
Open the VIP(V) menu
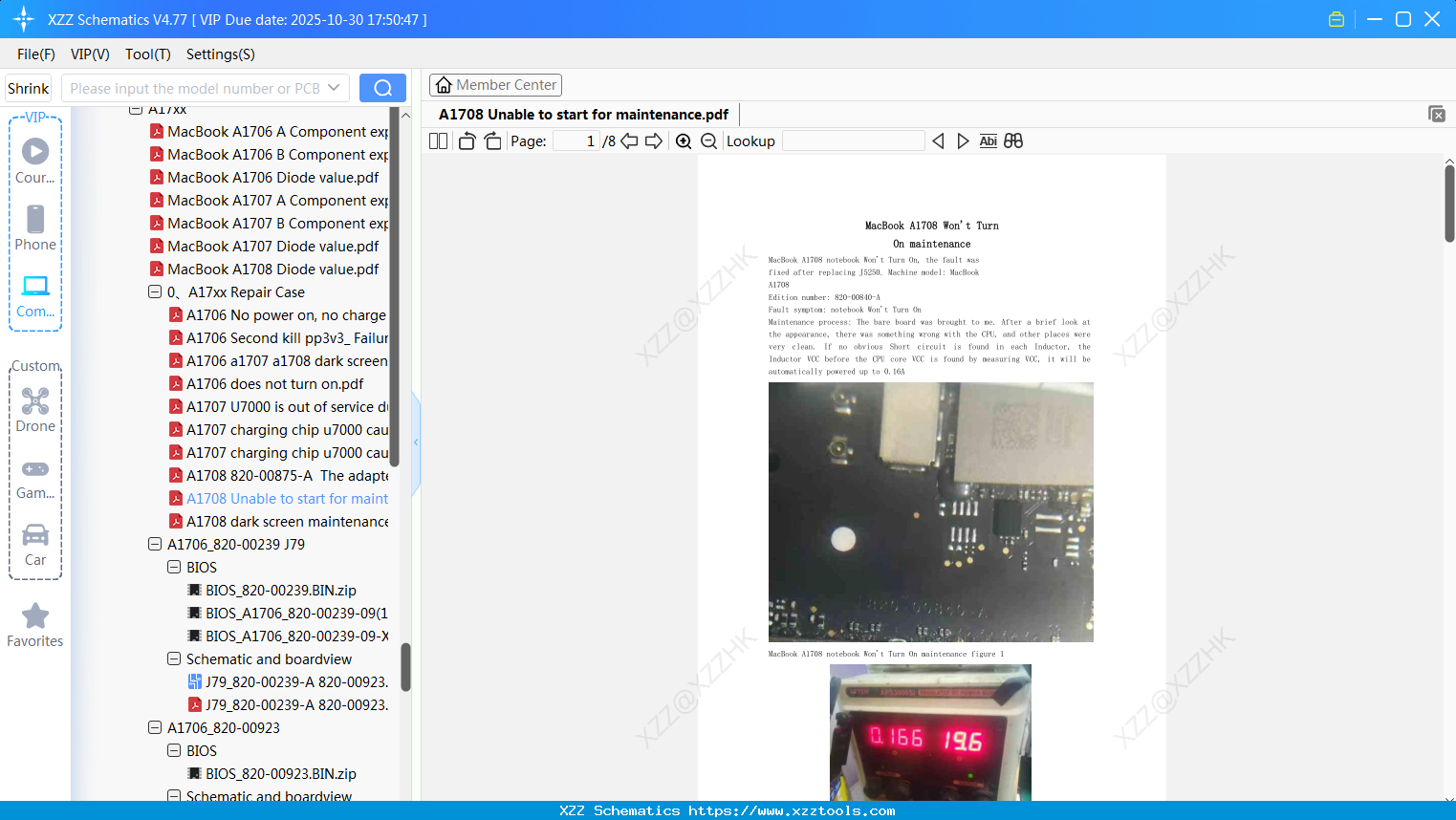pyautogui.click(x=90, y=54)
